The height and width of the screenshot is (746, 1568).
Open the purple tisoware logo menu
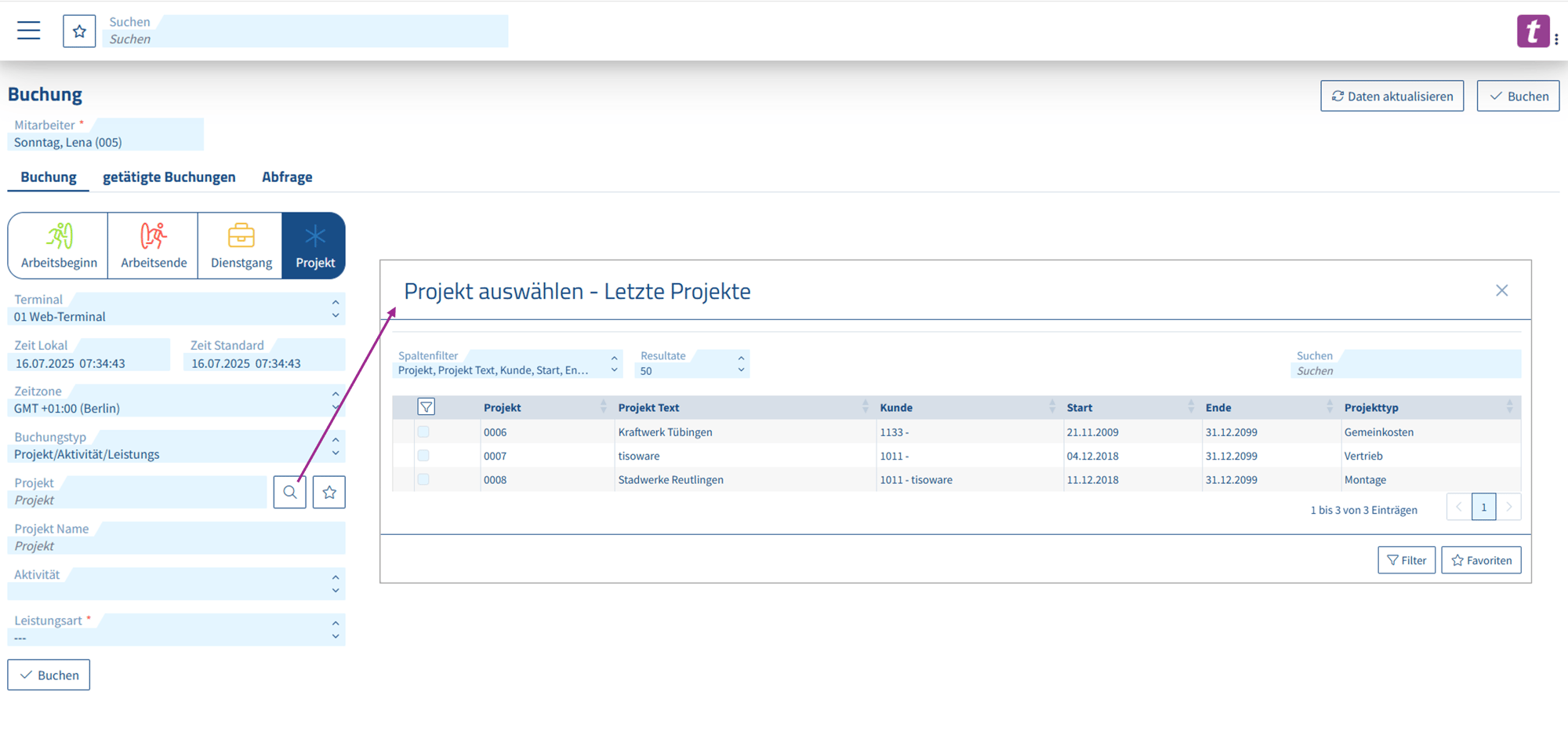[1533, 31]
